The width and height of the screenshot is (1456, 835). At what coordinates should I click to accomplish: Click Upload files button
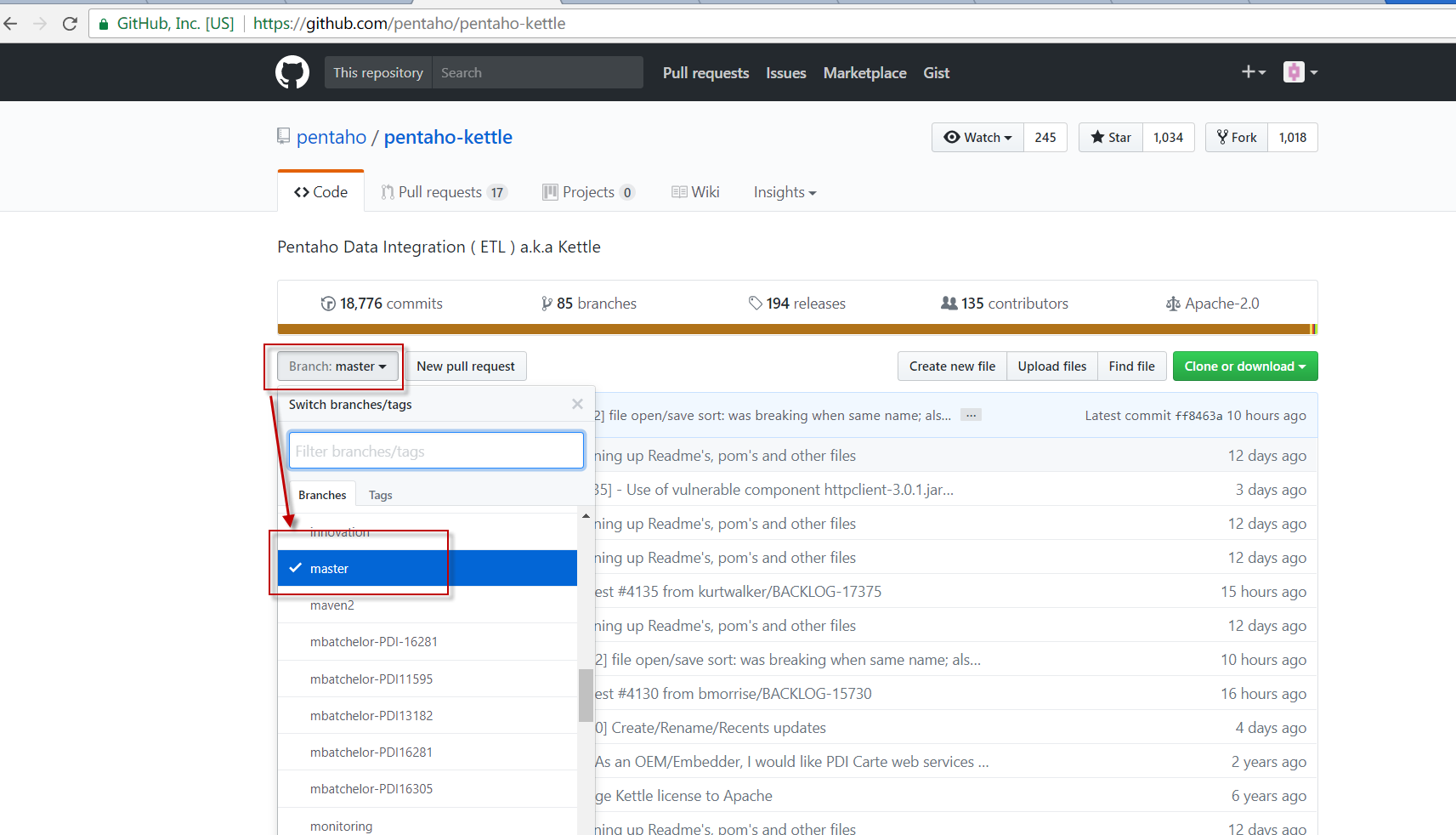[1052, 366]
